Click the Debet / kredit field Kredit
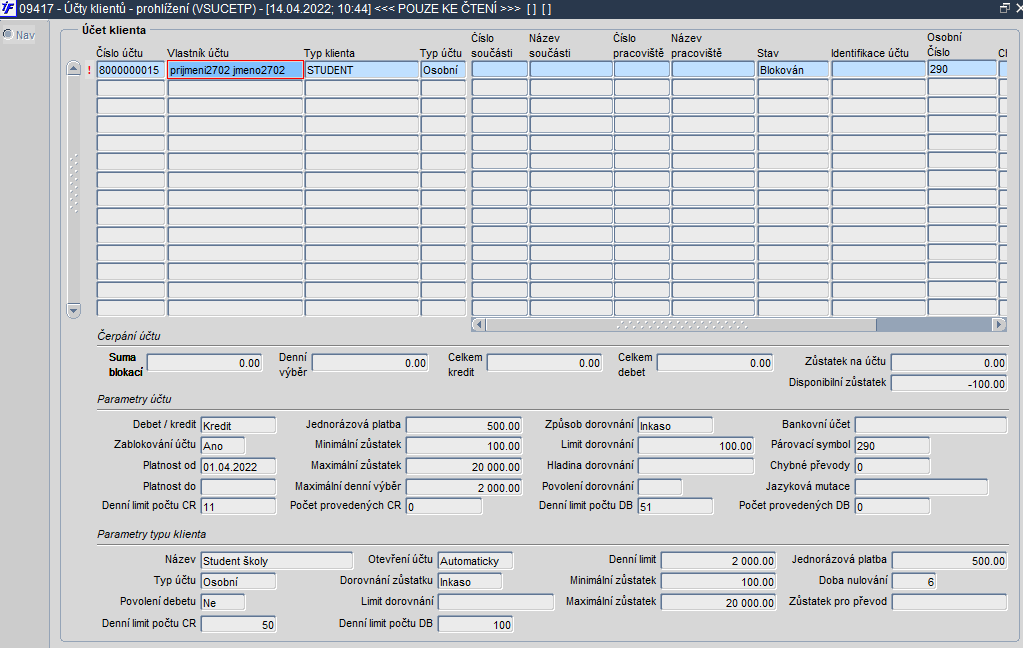 point(238,425)
